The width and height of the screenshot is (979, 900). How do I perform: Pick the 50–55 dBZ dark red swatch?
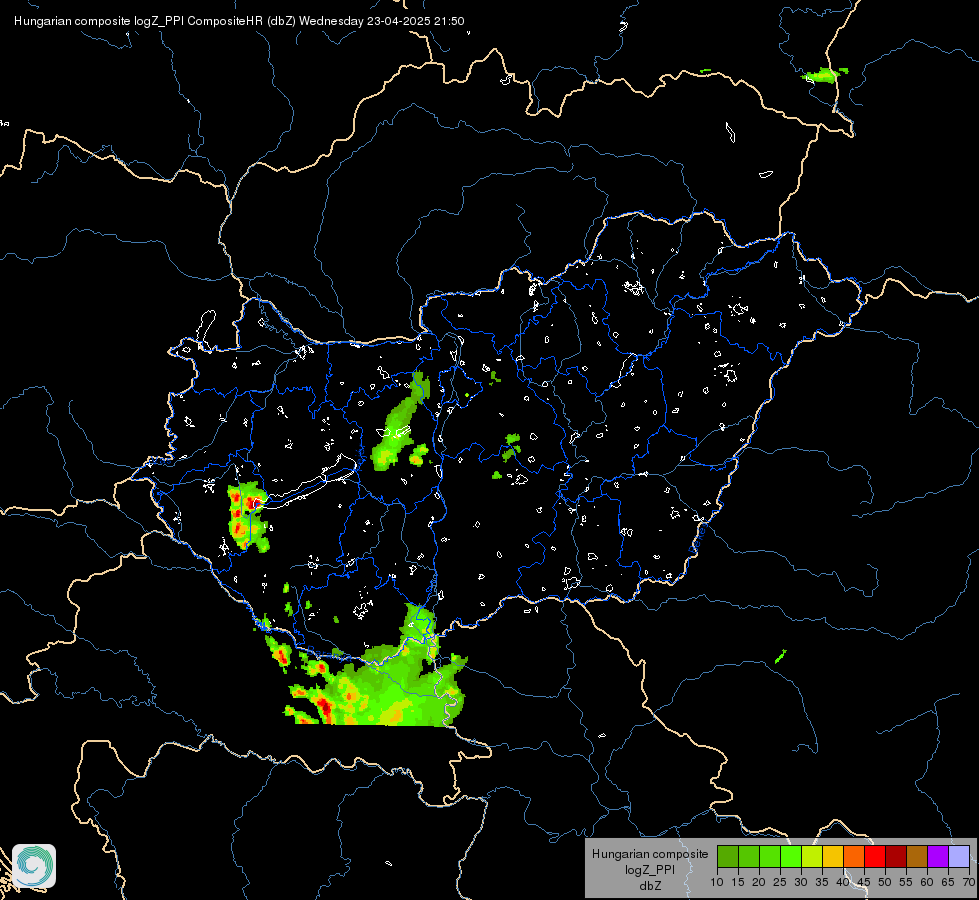[x=896, y=856]
